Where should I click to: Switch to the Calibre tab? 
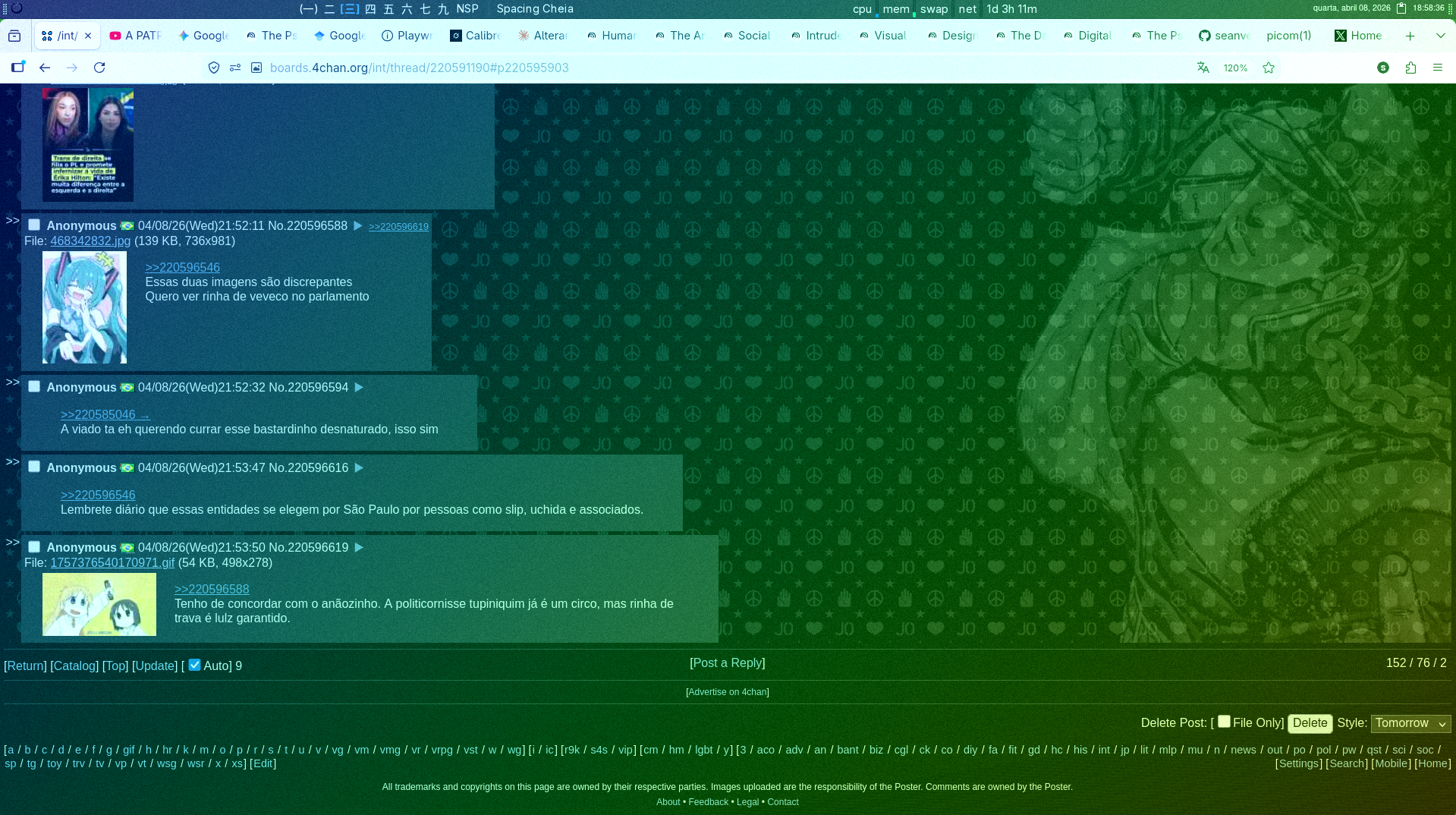coord(476,36)
